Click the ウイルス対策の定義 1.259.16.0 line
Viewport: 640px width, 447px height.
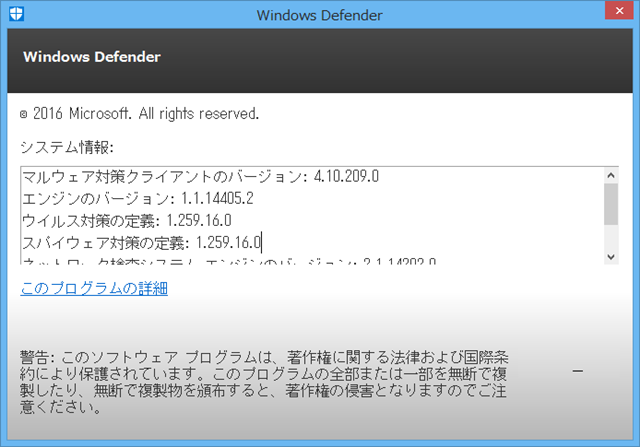pyautogui.click(x=127, y=220)
